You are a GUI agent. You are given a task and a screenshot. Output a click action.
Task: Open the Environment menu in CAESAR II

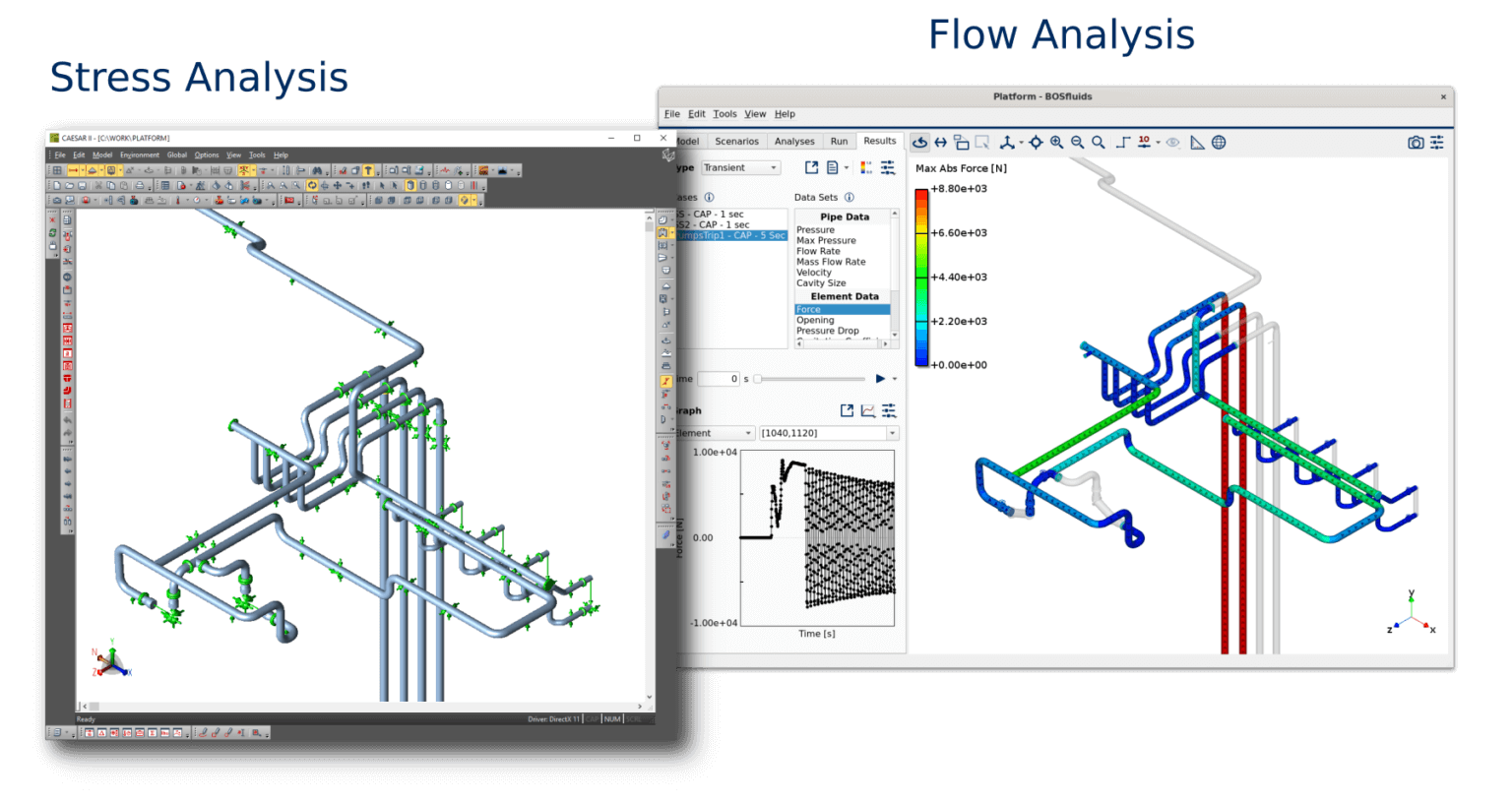(140, 155)
